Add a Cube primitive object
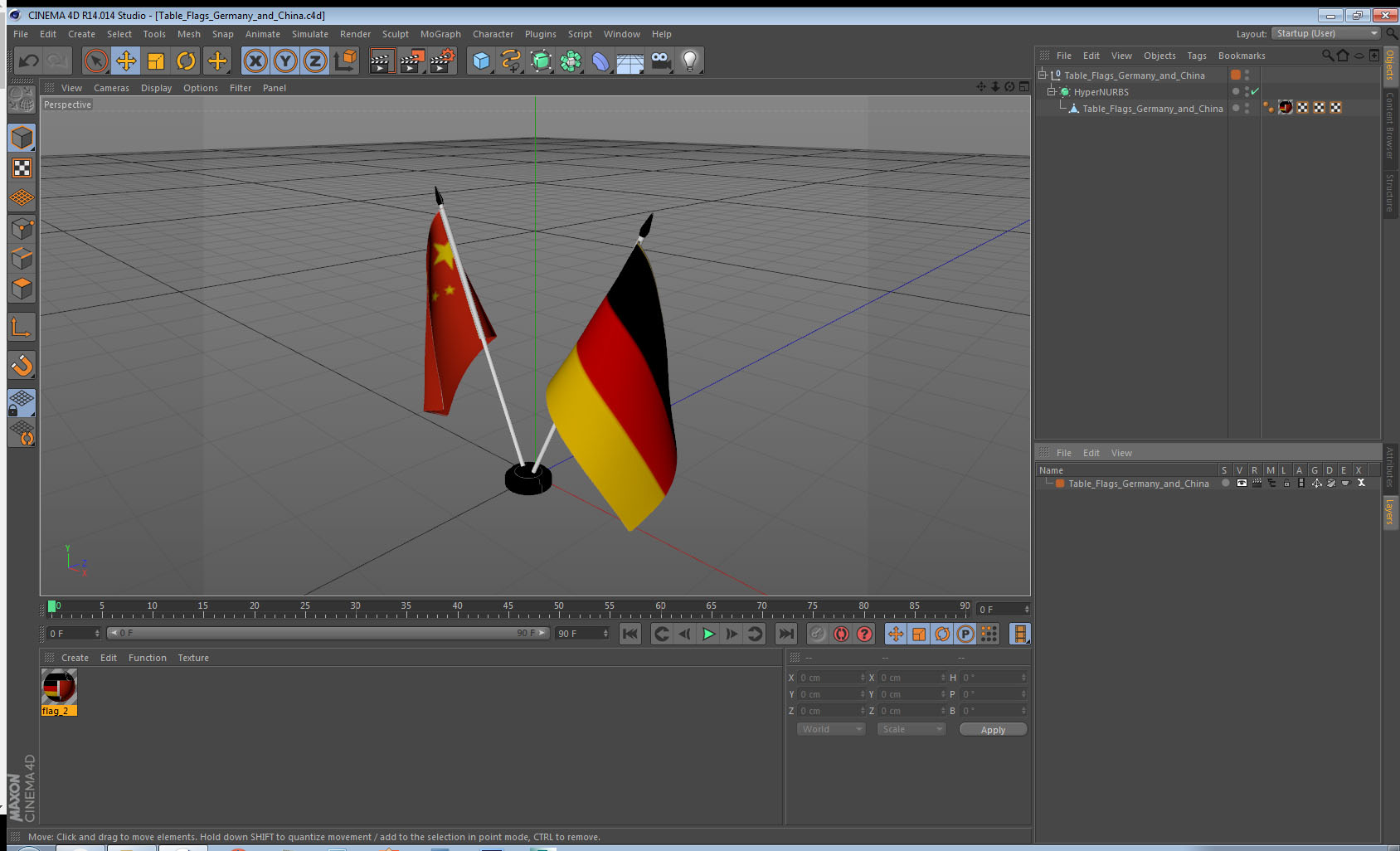This screenshot has width=1400, height=851. [481, 61]
